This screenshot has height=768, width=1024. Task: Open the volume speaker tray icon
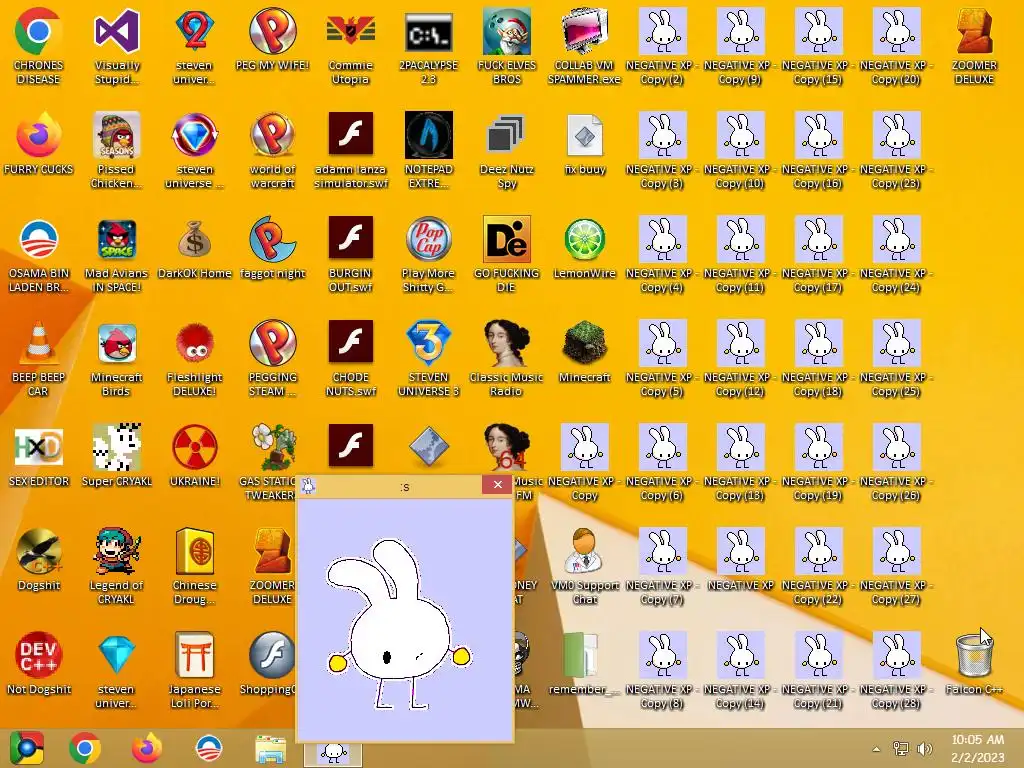(x=924, y=749)
